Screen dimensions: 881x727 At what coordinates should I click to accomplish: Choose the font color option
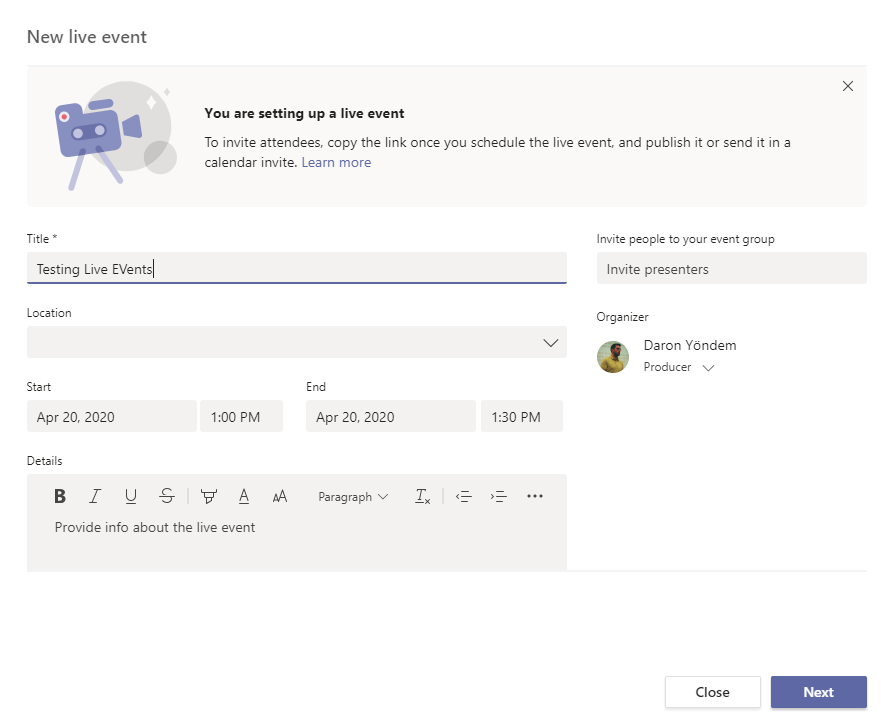[244, 496]
